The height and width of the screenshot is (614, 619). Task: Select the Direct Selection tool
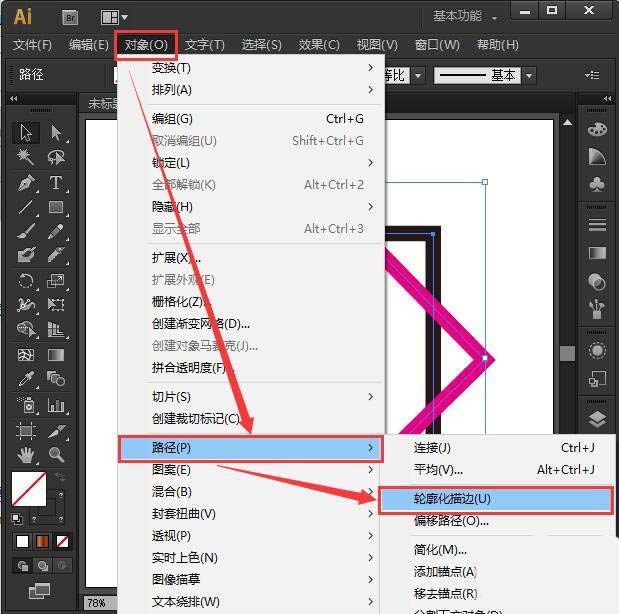(x=56, y=132)
